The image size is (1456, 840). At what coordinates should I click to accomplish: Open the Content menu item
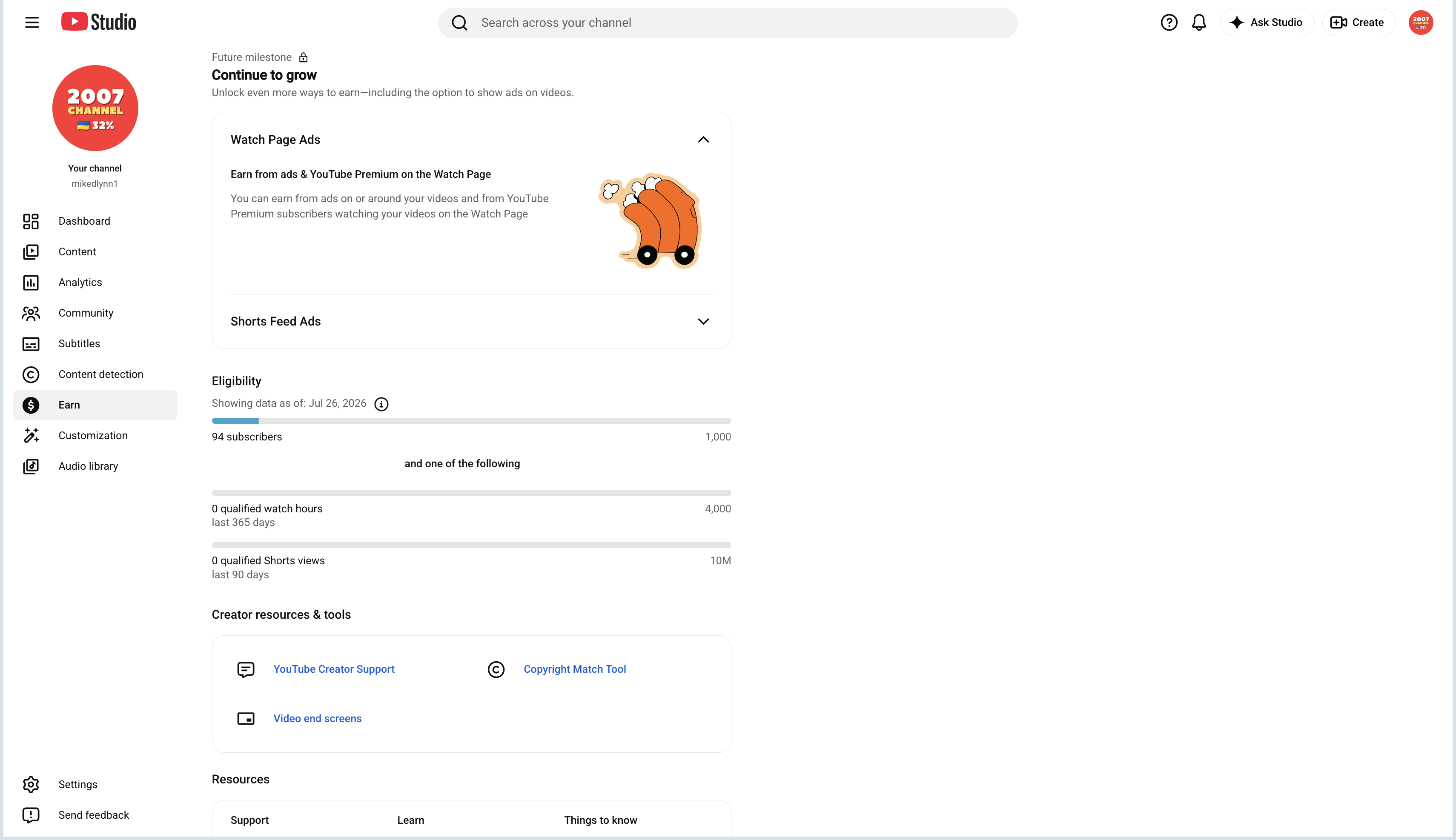pos(95,251)
